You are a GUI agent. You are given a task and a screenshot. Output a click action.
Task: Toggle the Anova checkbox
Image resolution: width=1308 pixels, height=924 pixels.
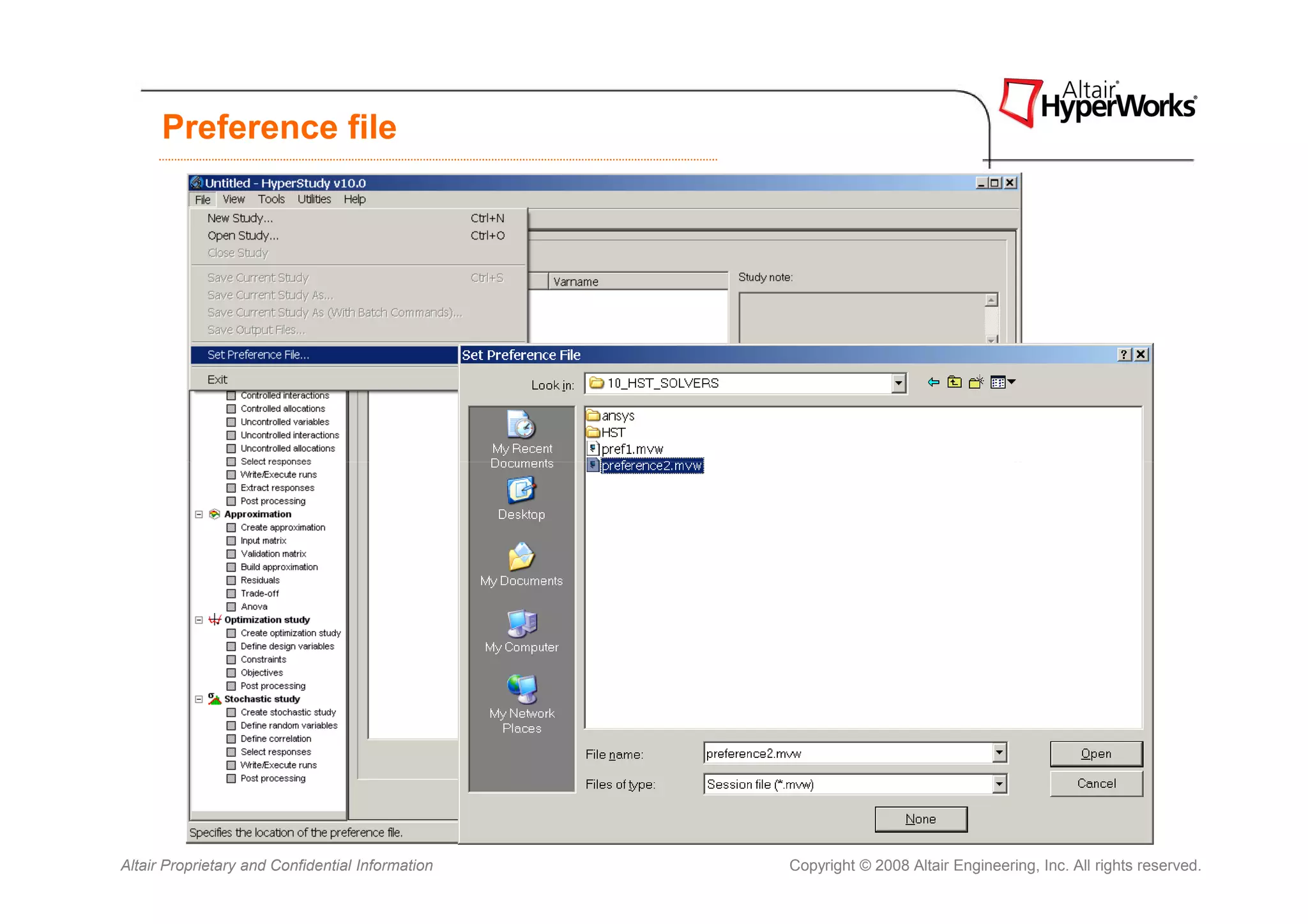231,607
